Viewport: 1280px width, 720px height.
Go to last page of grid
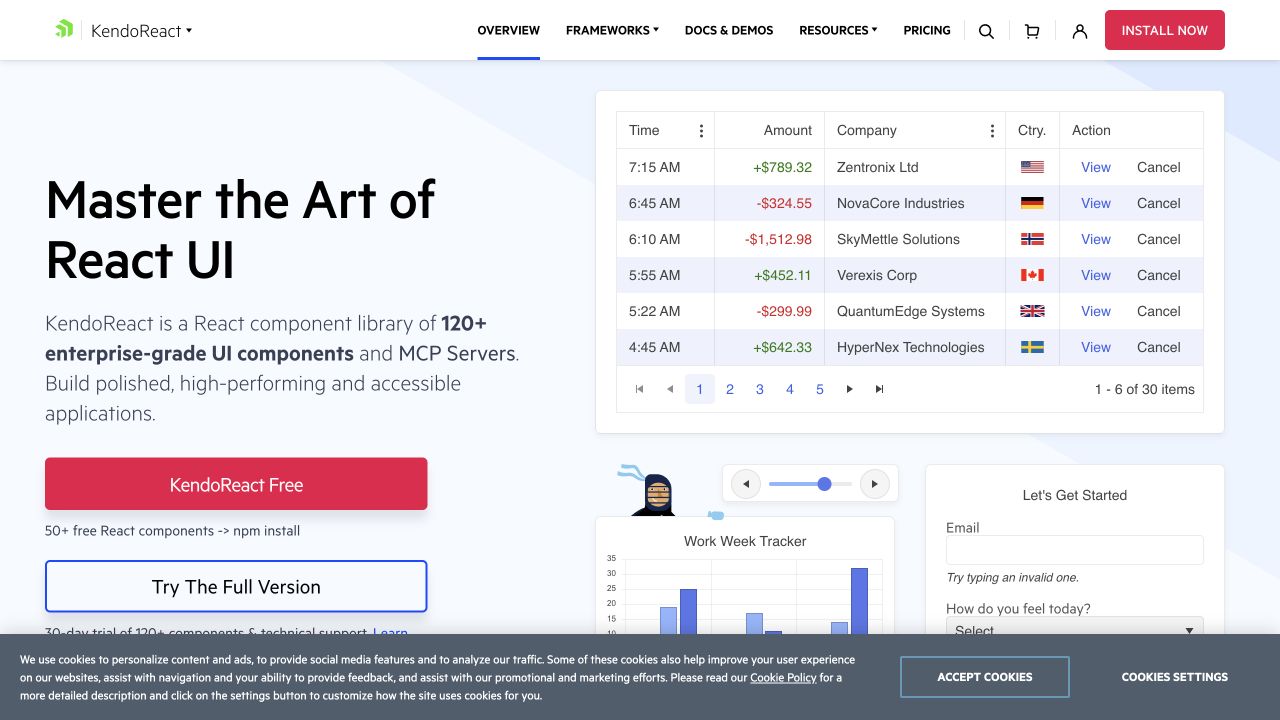pyautogui.click(x=880, y=389)
